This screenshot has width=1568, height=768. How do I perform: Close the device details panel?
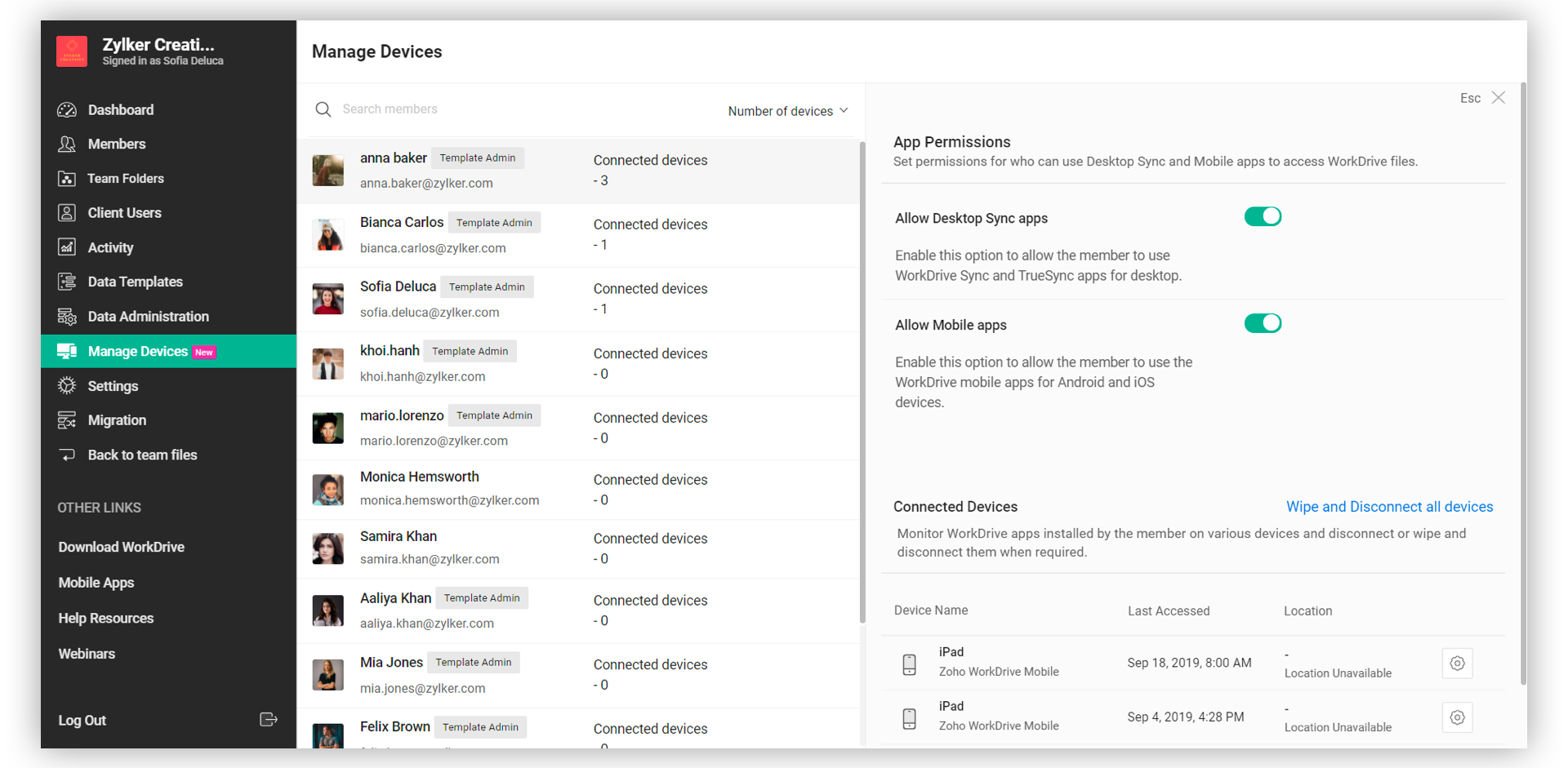pyautogui.click(x=1498, y=98)
